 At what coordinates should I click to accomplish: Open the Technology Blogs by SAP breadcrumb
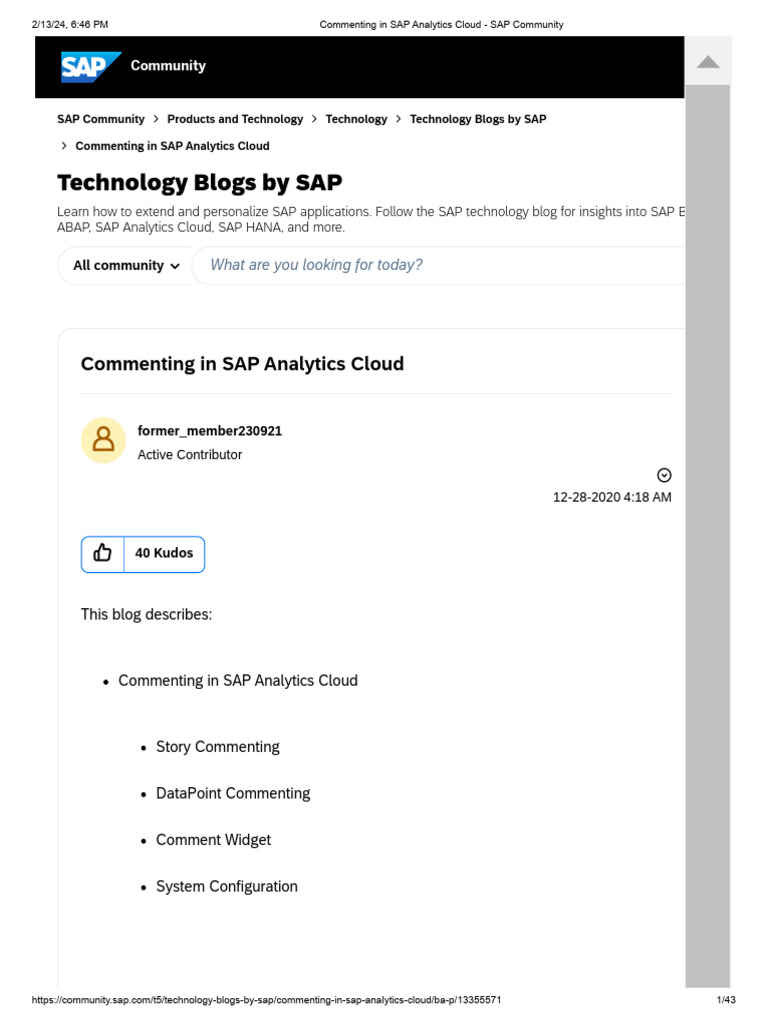478,119
